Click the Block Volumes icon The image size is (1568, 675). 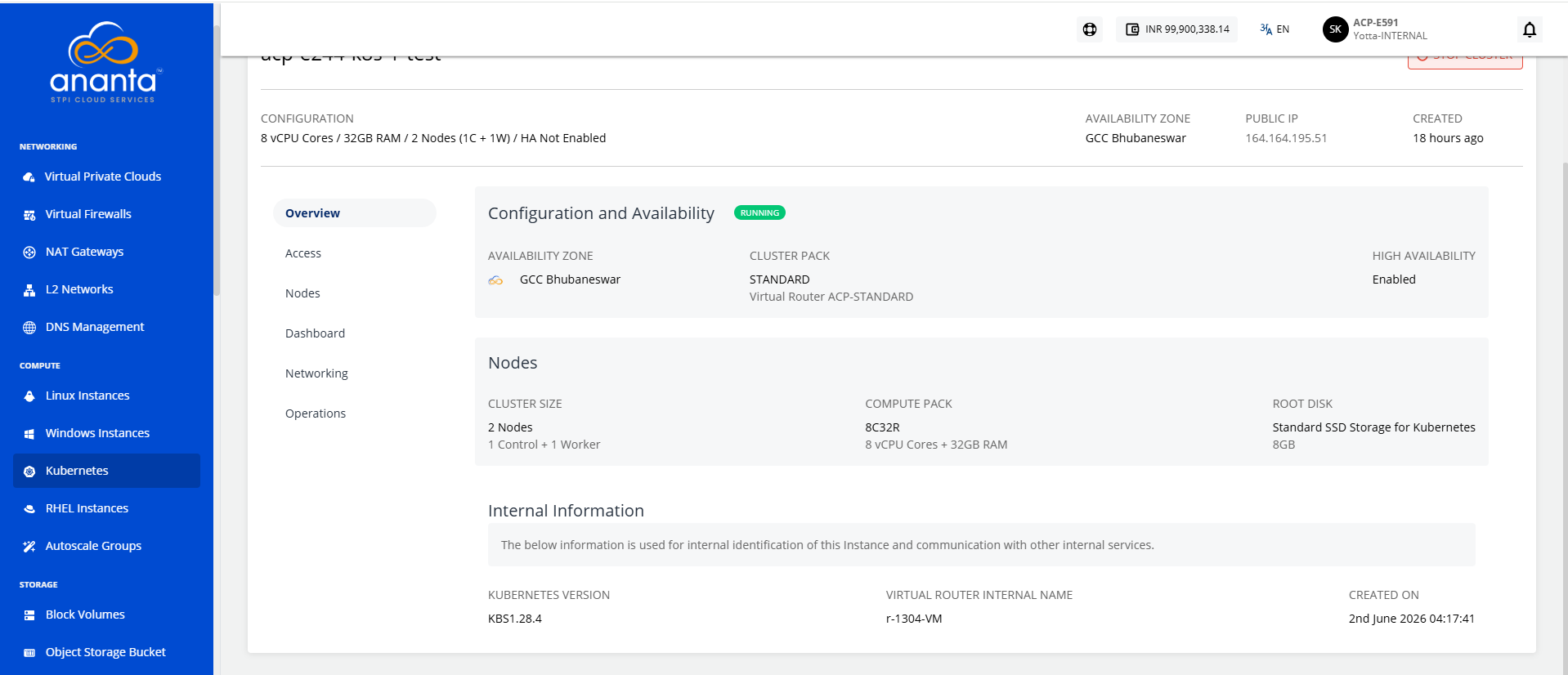click(29, 615)
